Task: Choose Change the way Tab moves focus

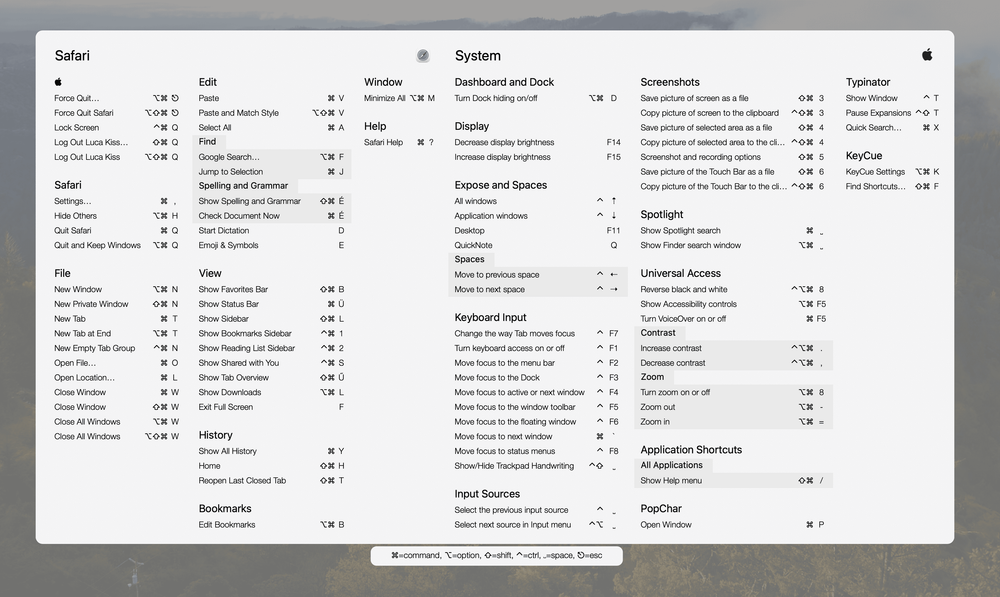Action: click(537, 334)
